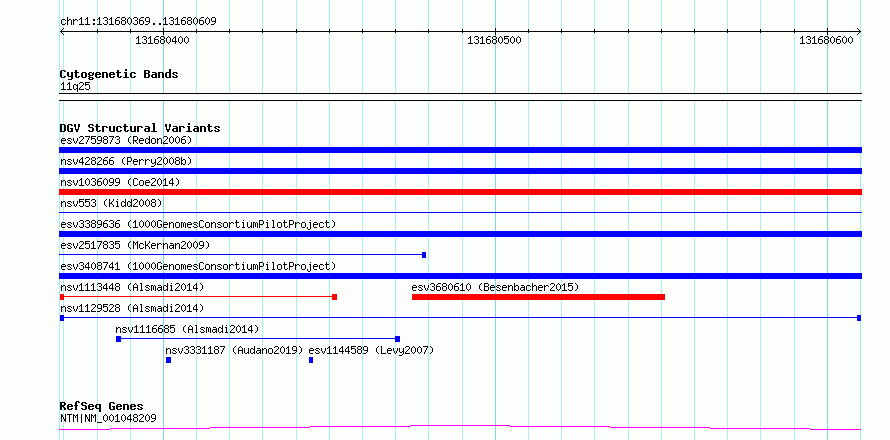This screenshot has height=440, width=890.
Task: Select the 11q25 band label
Action: click(75, 87)
